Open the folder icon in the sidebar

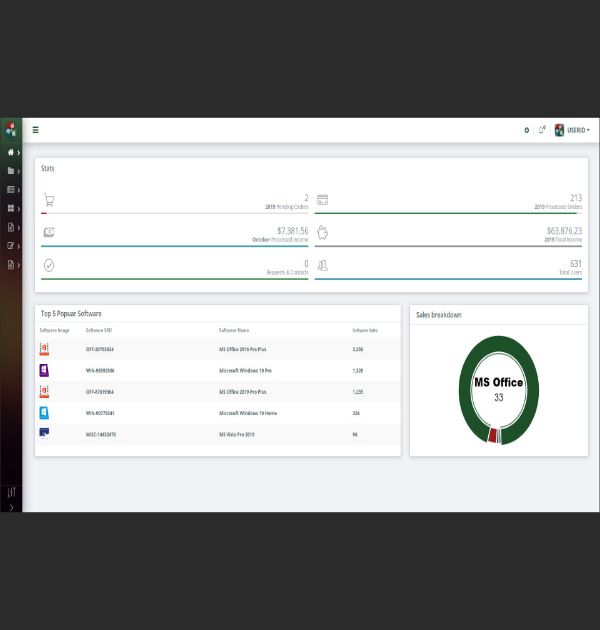[x=11, y=171]
